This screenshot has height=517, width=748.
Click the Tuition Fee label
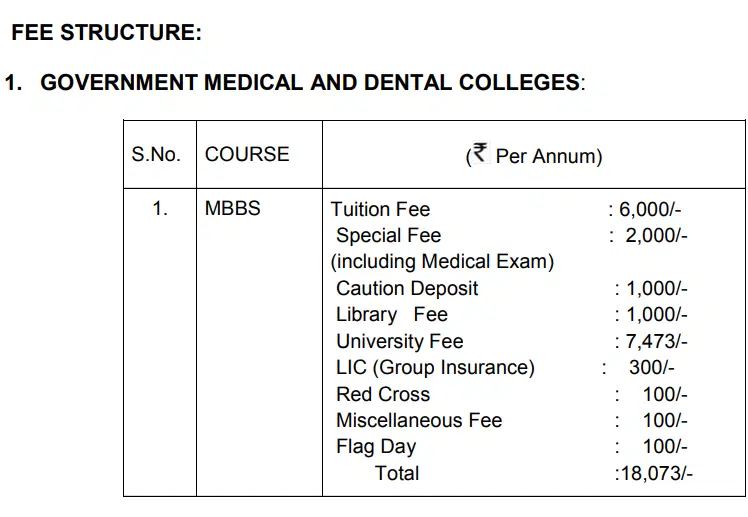pyautogui.click(x=380, y=209)
